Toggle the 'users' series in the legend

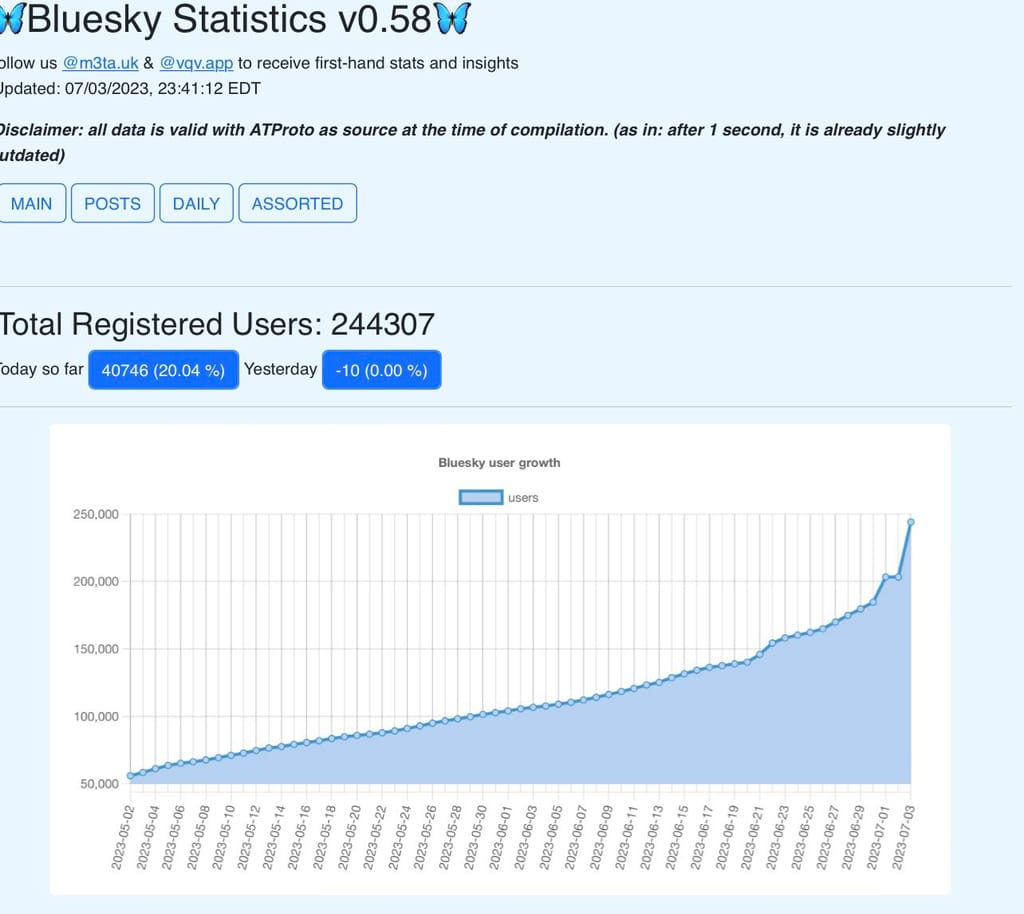coord(526,497)
